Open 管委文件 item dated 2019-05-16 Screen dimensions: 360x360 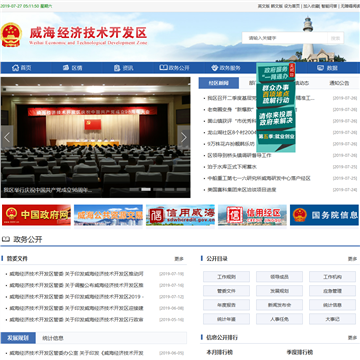click(x=76, y=319)
